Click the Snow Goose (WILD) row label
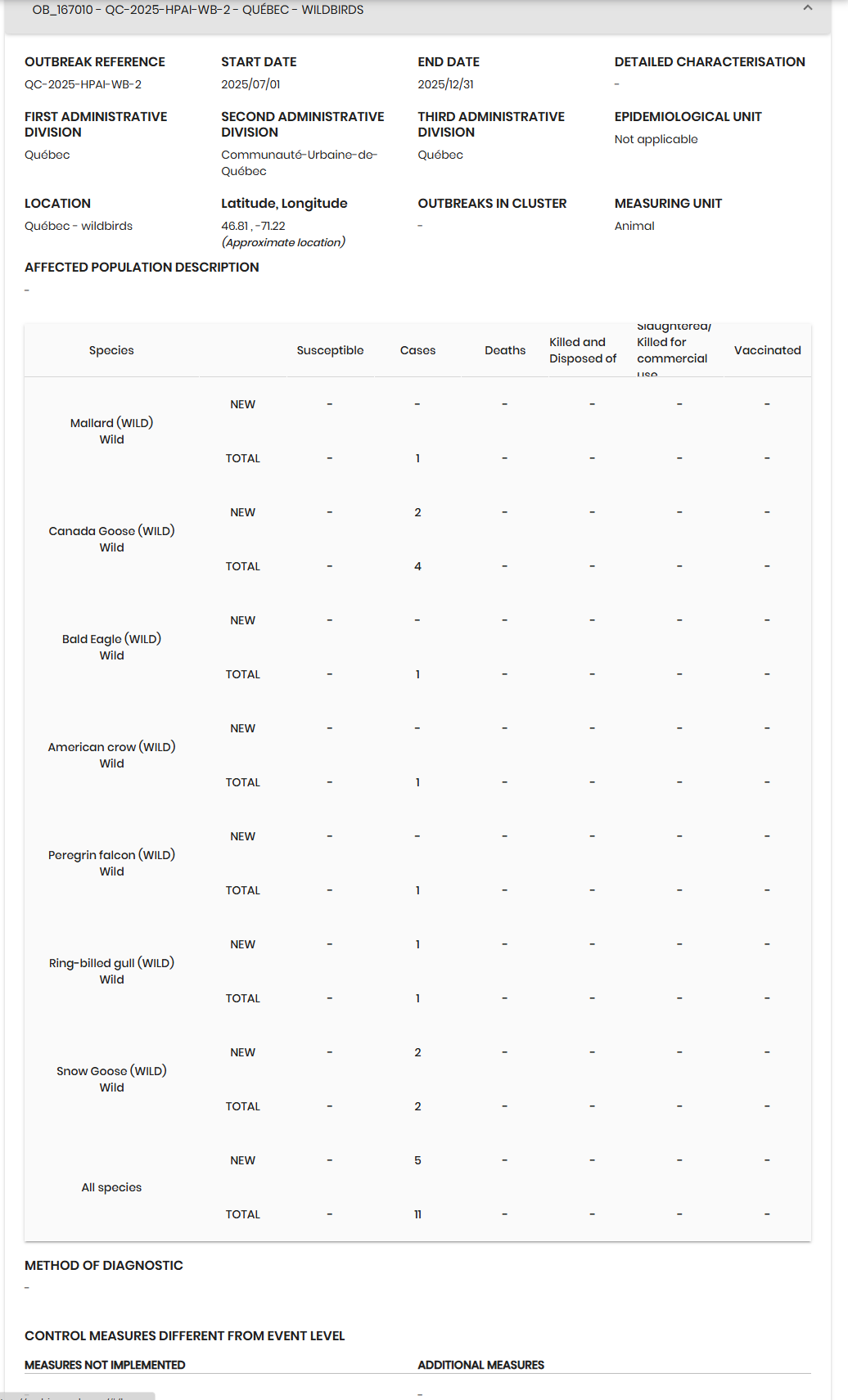Image resolution: width=848 pixels, height=1400 pixels. coord(111,1079)
